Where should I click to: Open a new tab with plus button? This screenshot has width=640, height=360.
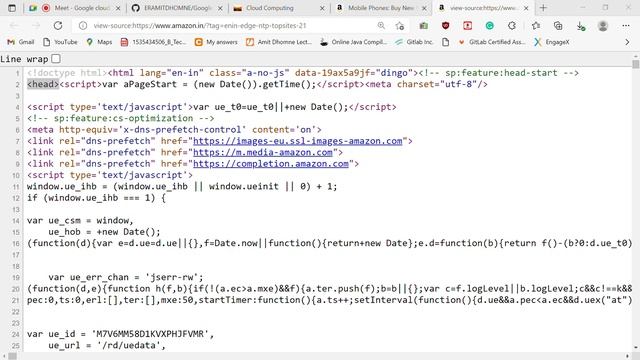(543, 8)
